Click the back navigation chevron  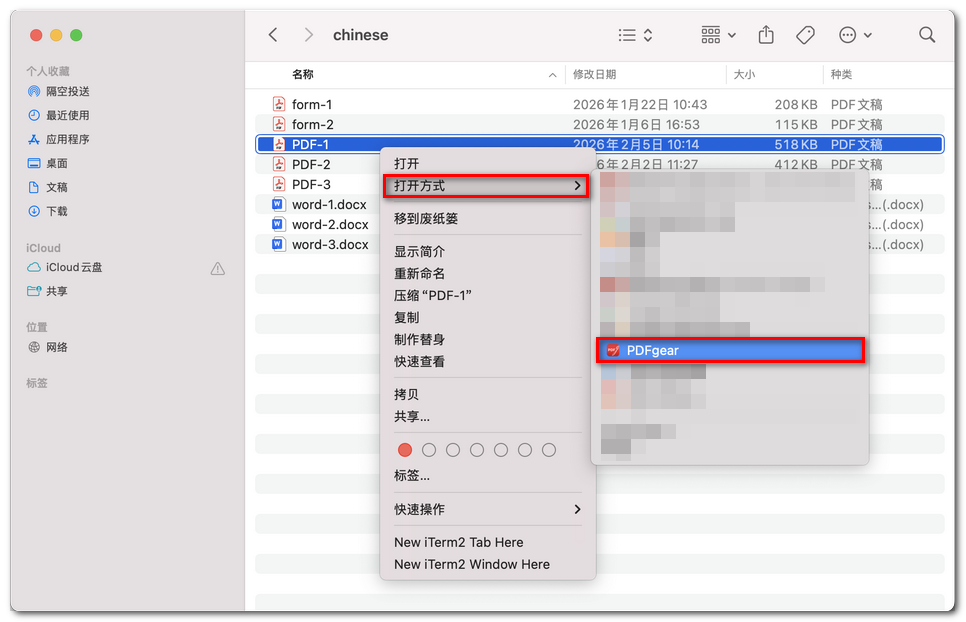point(273,34)
